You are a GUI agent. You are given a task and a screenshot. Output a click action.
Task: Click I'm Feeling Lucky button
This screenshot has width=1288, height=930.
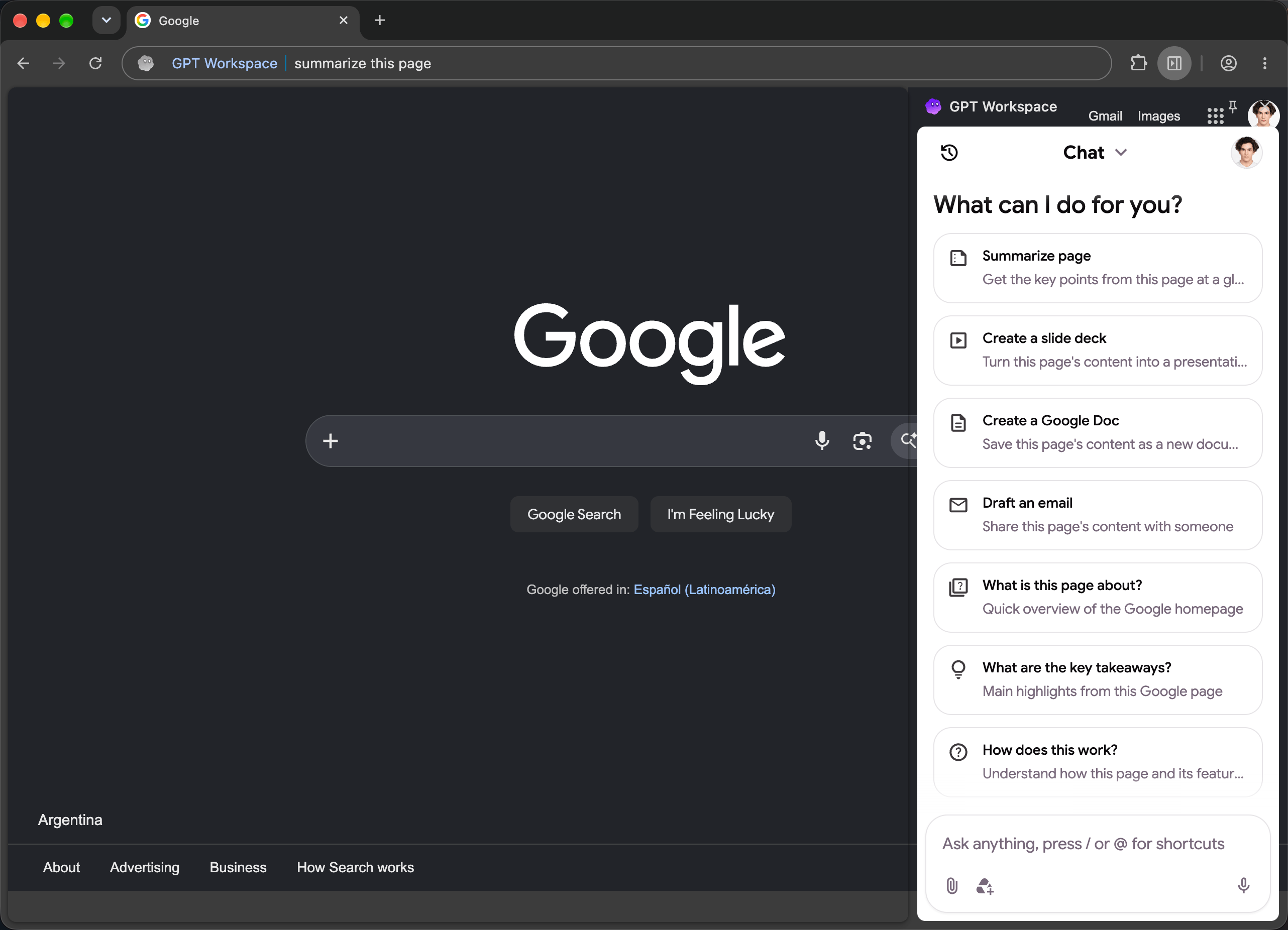point(720,514)
